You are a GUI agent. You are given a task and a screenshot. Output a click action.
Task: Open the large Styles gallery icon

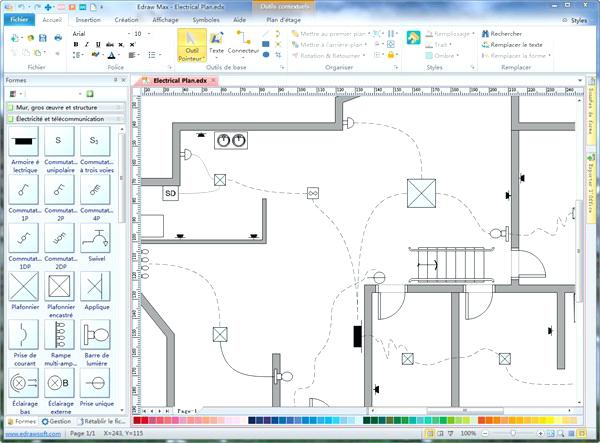point(413,38)
